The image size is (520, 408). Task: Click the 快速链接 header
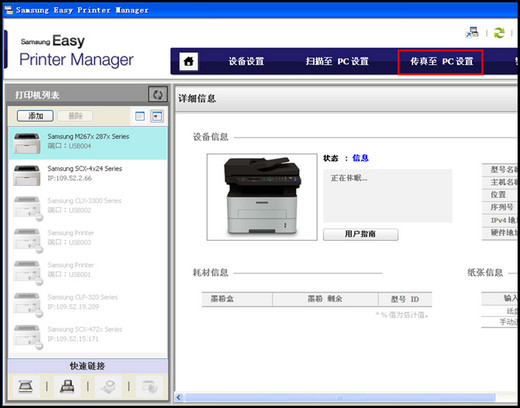(88, 366)
